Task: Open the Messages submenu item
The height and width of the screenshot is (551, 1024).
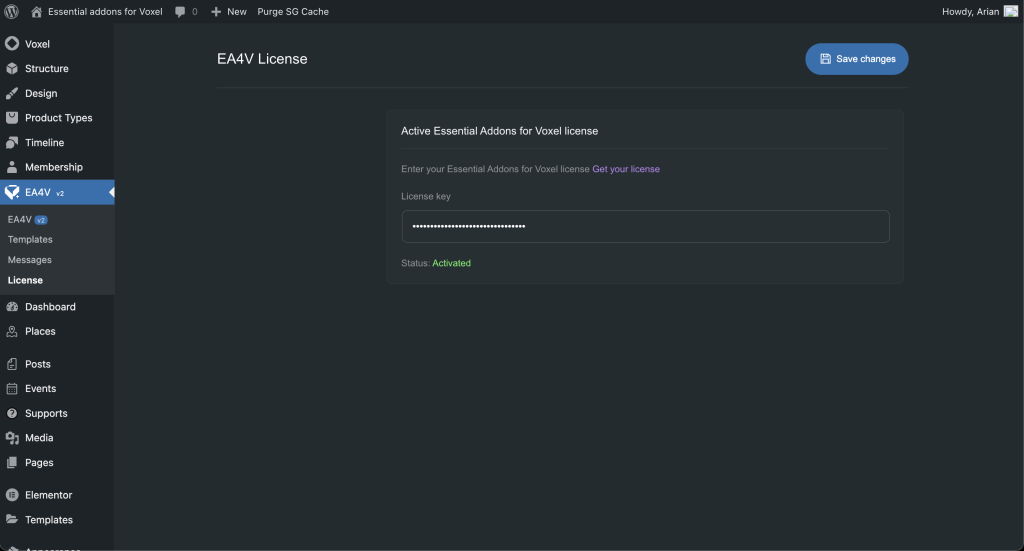Action: click(x=30, y=260)
